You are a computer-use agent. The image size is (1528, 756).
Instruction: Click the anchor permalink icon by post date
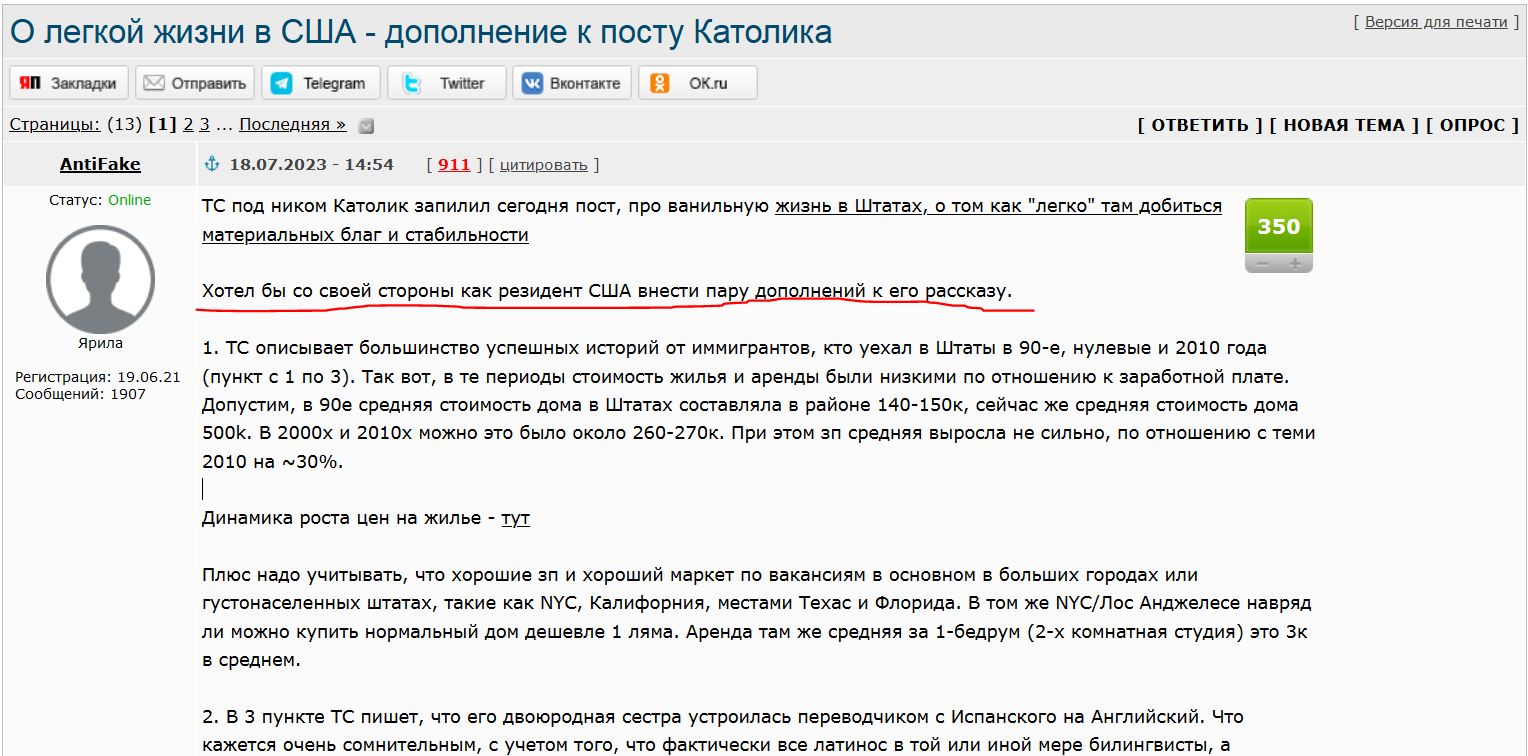212,164
